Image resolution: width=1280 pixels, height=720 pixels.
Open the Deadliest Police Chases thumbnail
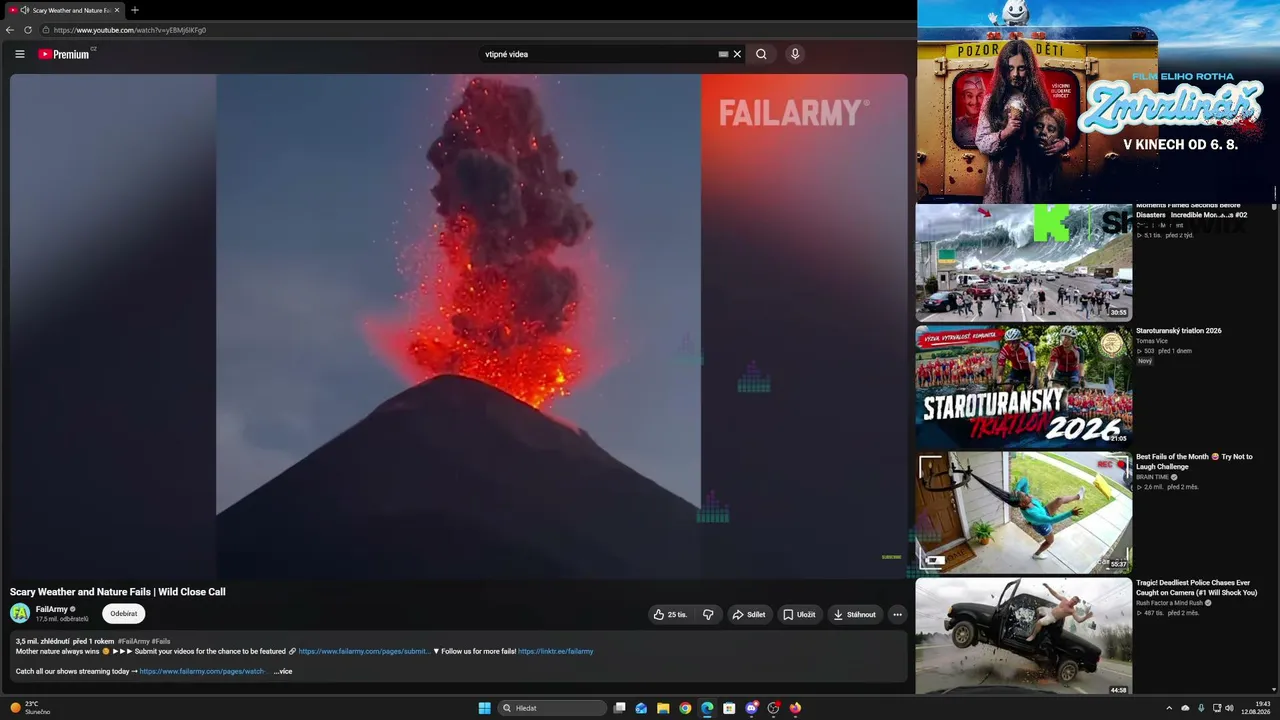coord(1024,636)
